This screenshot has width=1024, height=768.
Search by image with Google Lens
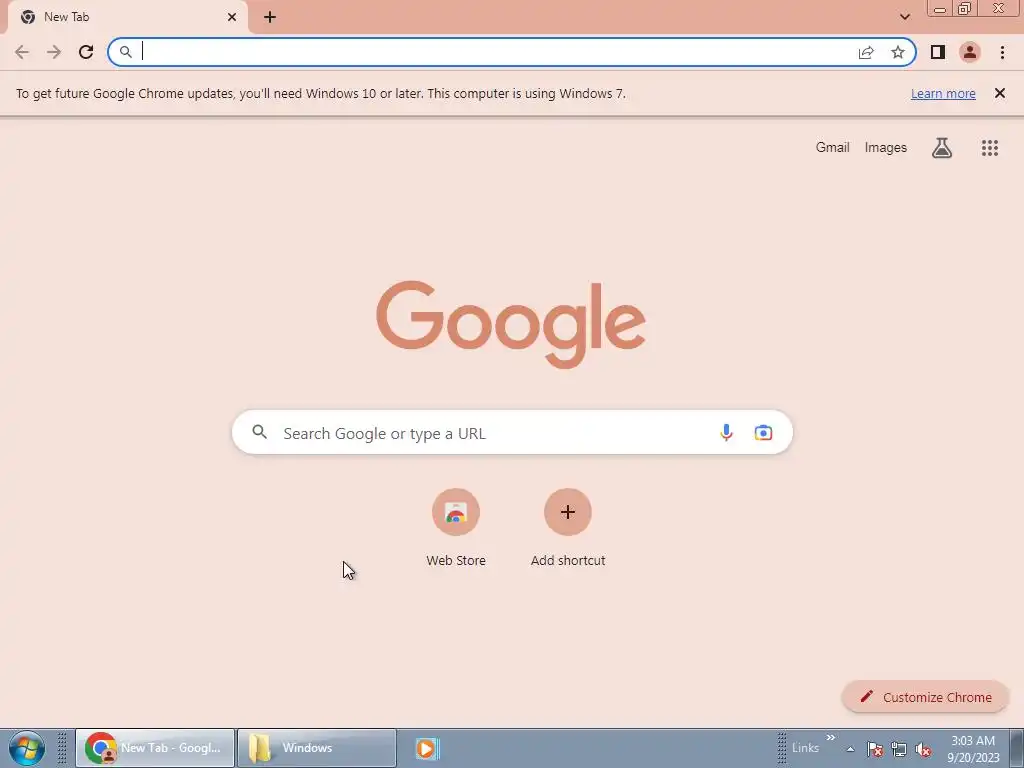[763, 432]
